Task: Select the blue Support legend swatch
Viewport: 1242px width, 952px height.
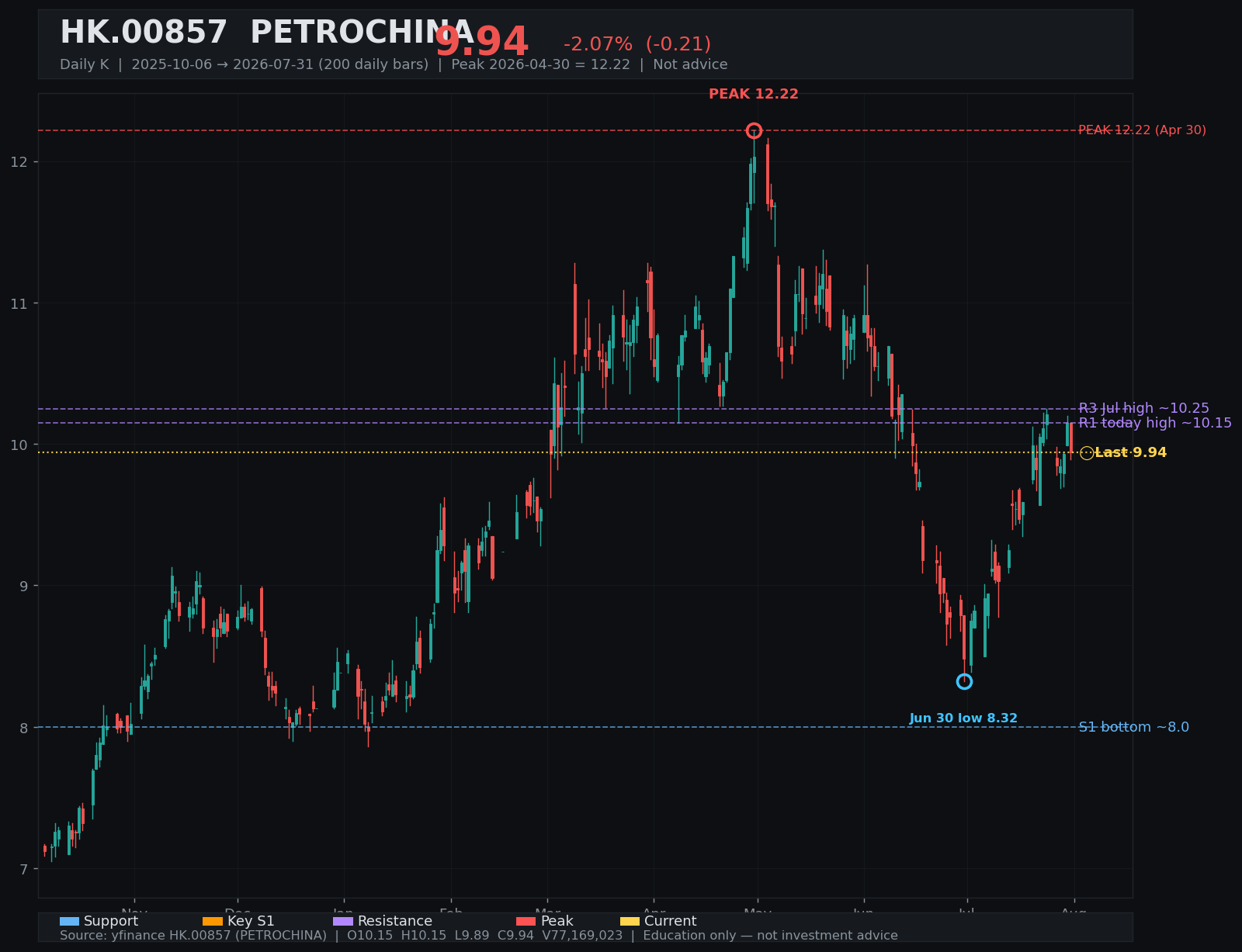Action: [x=69, y=922]
